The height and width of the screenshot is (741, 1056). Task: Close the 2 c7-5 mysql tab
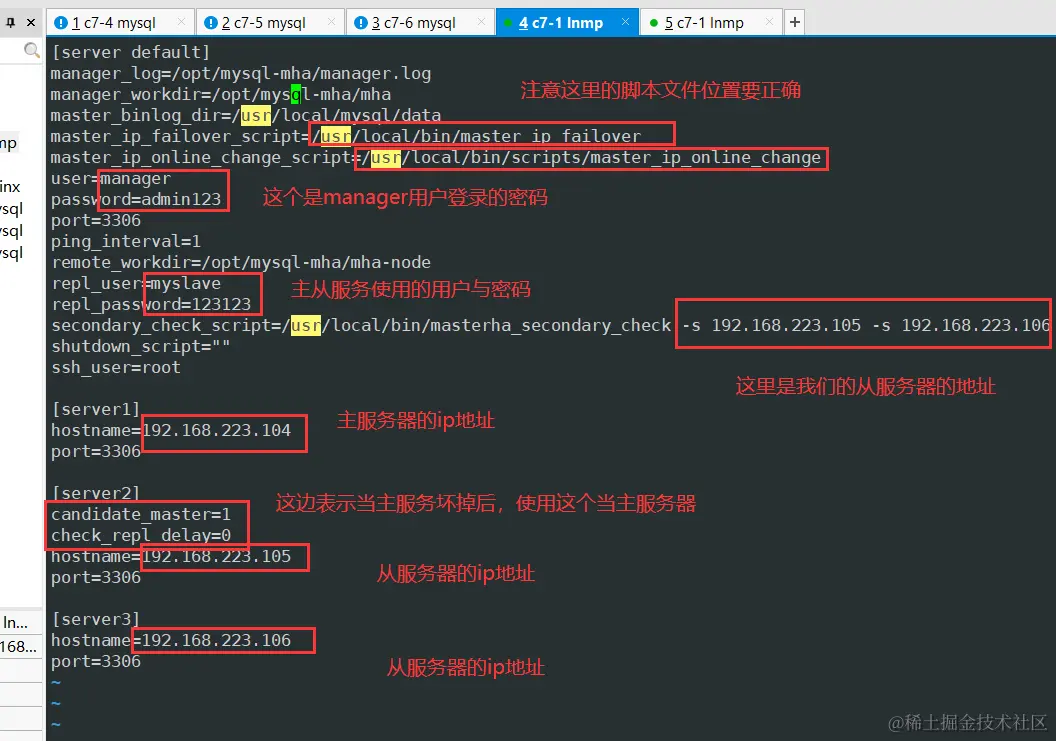(331, 22)
